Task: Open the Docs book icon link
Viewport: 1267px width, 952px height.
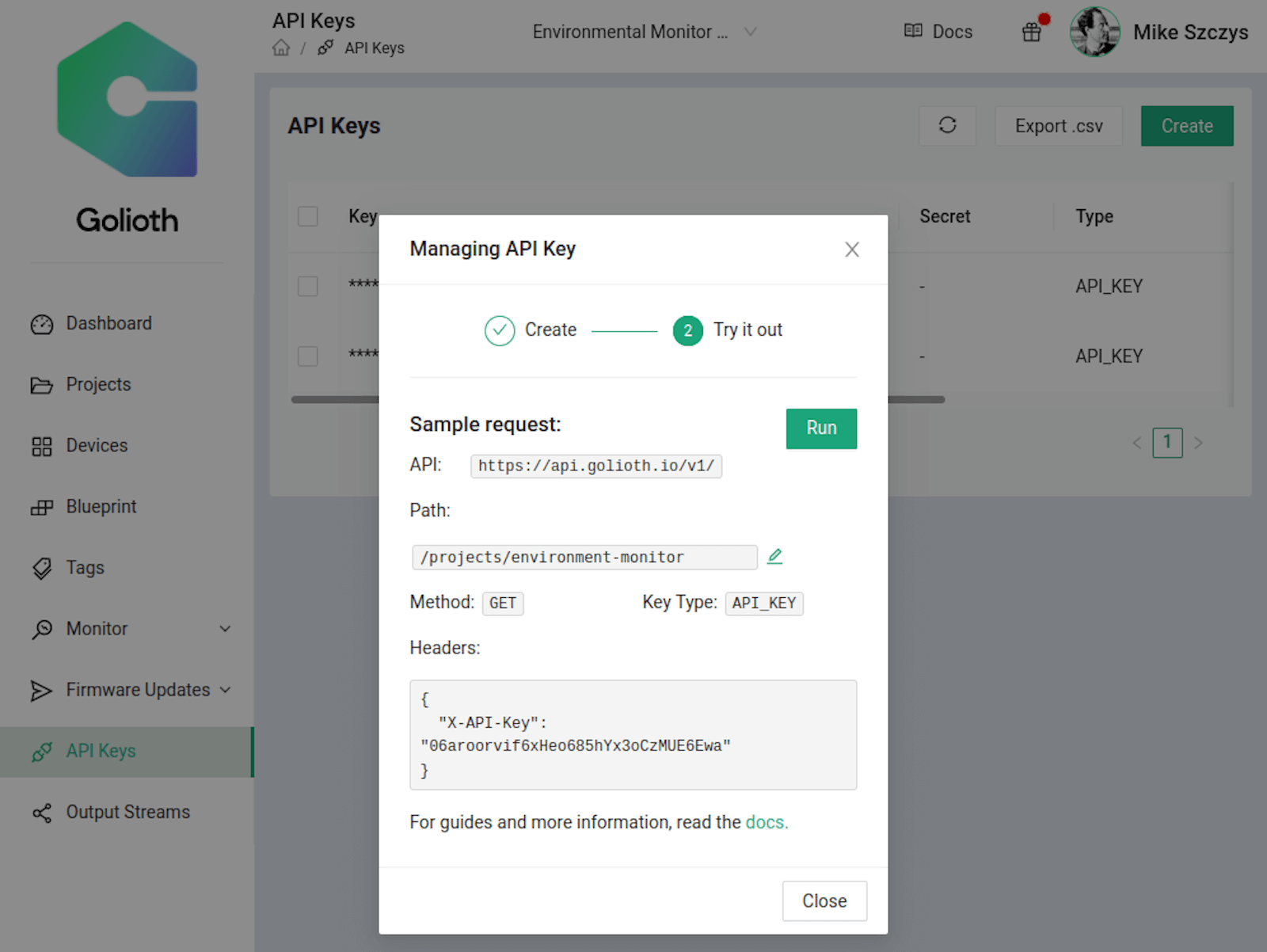Action: point(913,31)
